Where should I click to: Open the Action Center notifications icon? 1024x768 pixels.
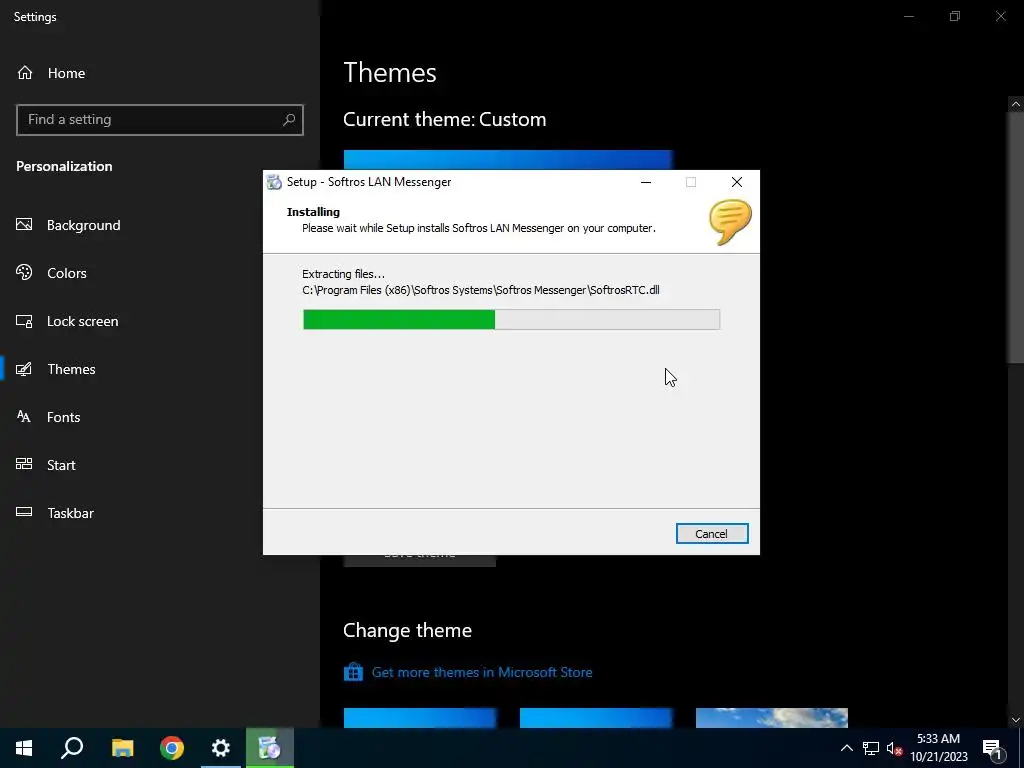point(993,749)
